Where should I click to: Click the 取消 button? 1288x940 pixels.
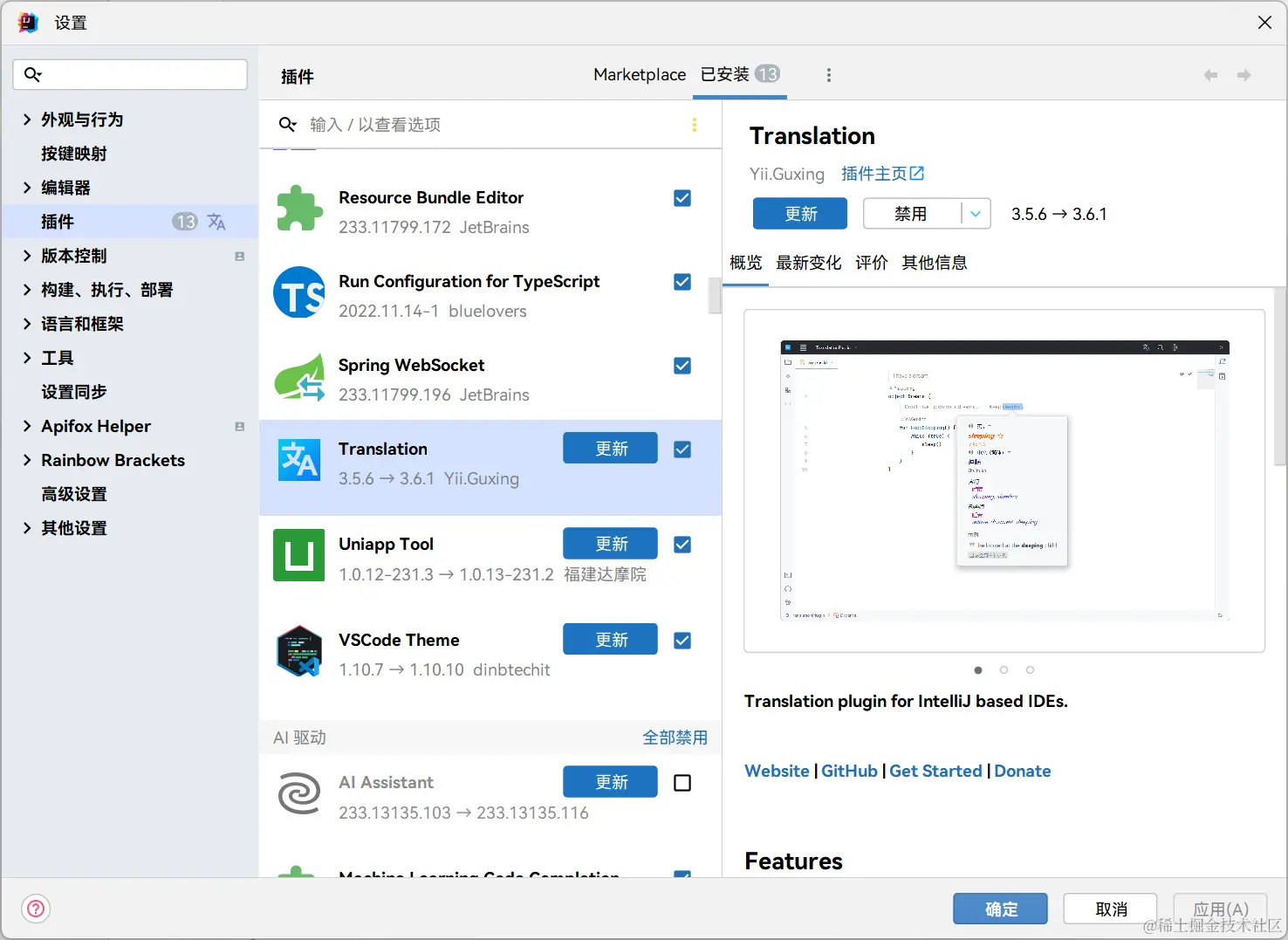(x=1111, y=909)
